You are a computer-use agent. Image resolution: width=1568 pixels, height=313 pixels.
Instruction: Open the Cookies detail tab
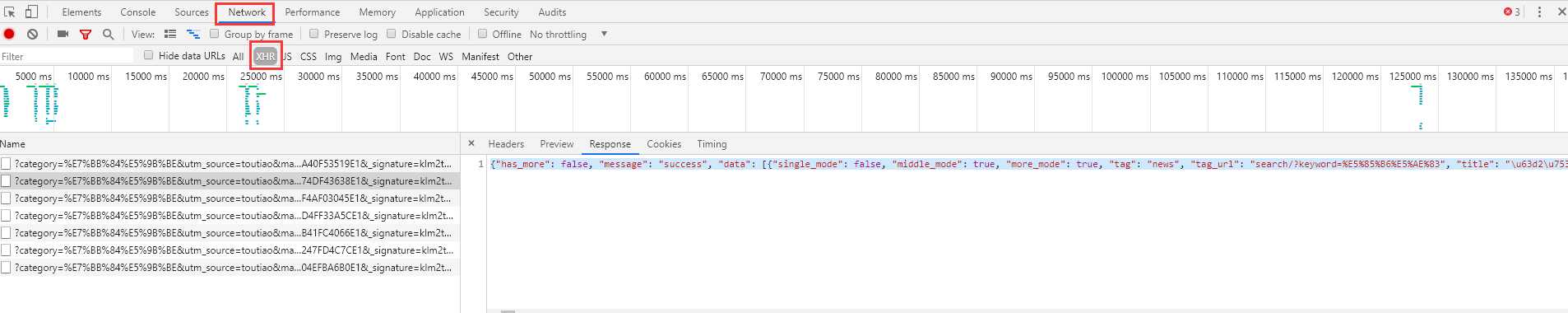(664, 143)
